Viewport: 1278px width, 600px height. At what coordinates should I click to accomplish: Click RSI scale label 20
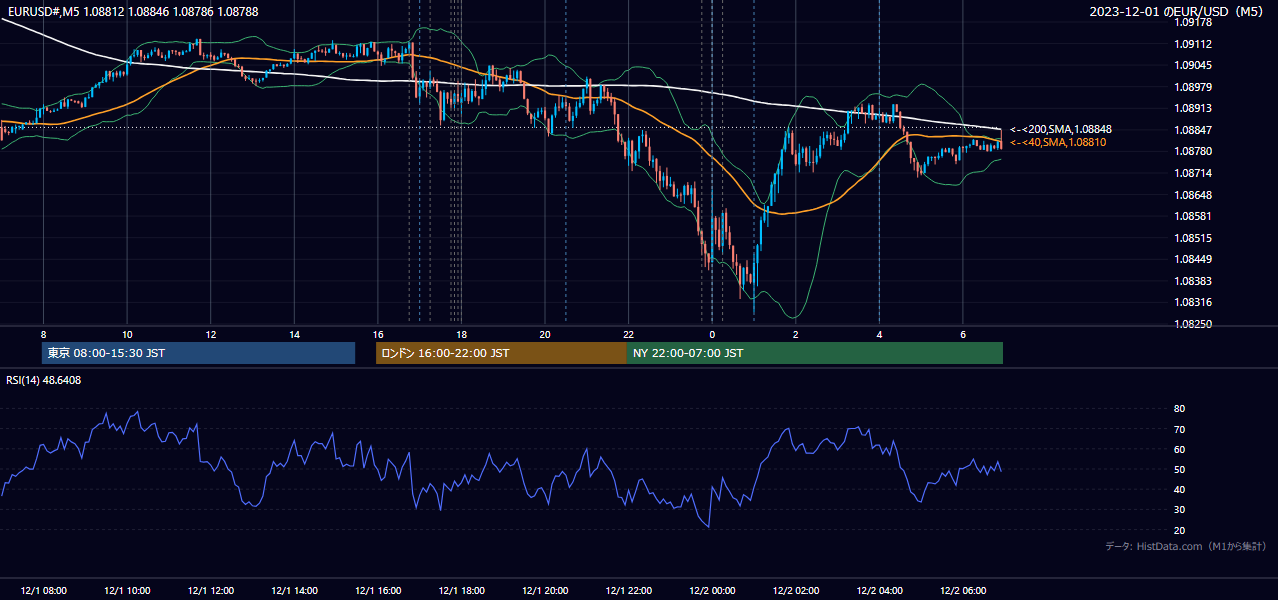click(x=1179, y=530)
